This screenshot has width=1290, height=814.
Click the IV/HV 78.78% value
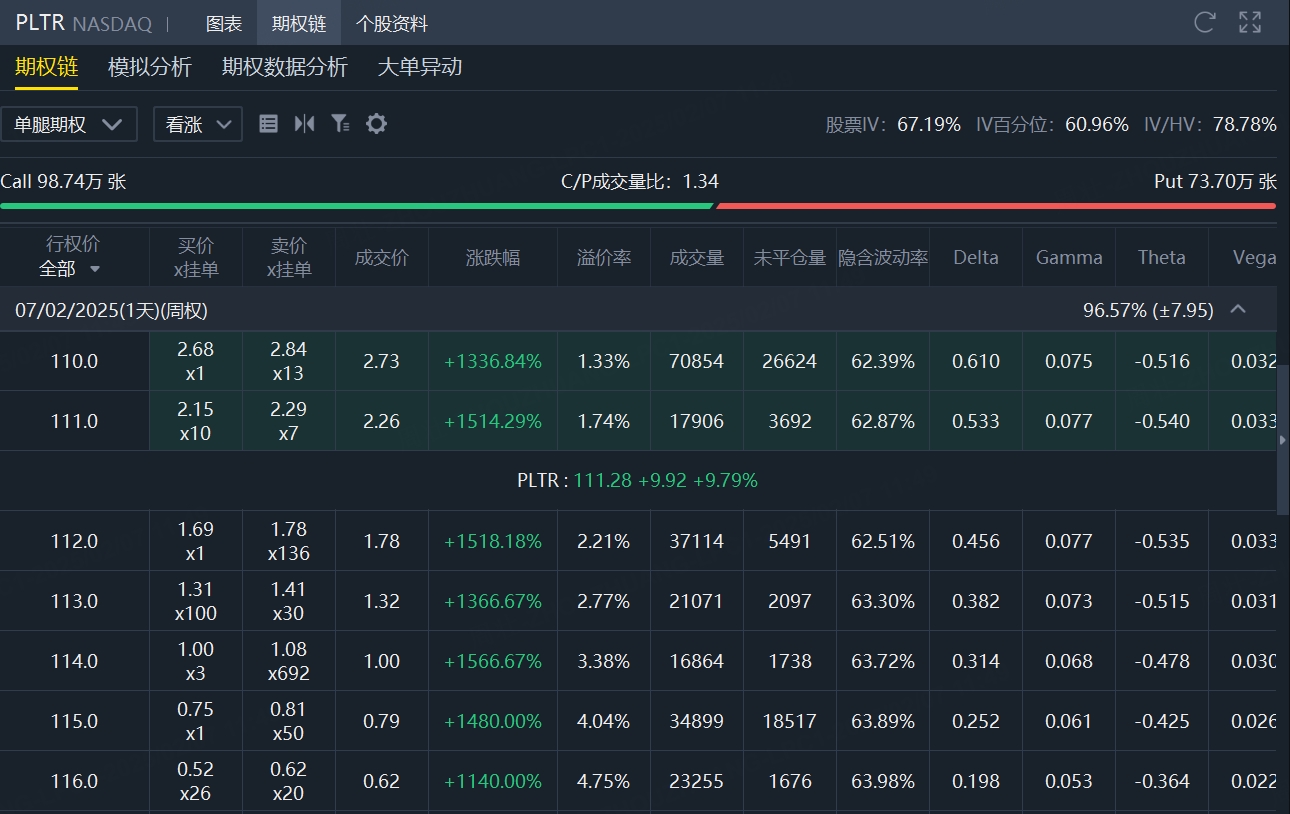1245,124
